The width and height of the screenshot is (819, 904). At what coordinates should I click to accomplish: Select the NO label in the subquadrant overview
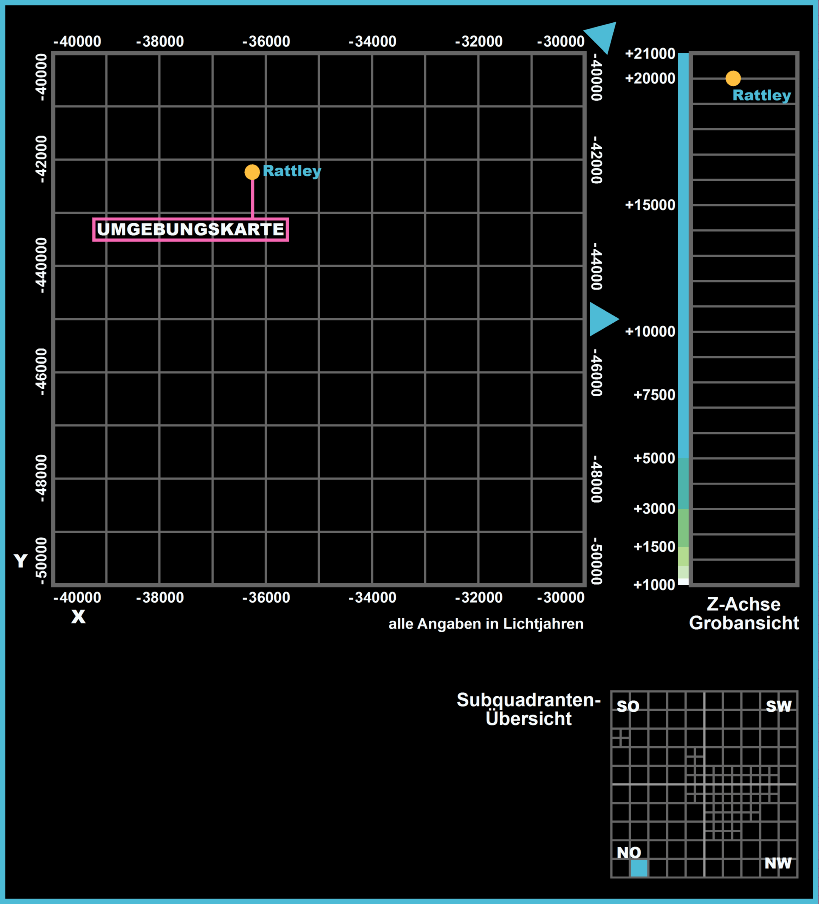[629, 852]
